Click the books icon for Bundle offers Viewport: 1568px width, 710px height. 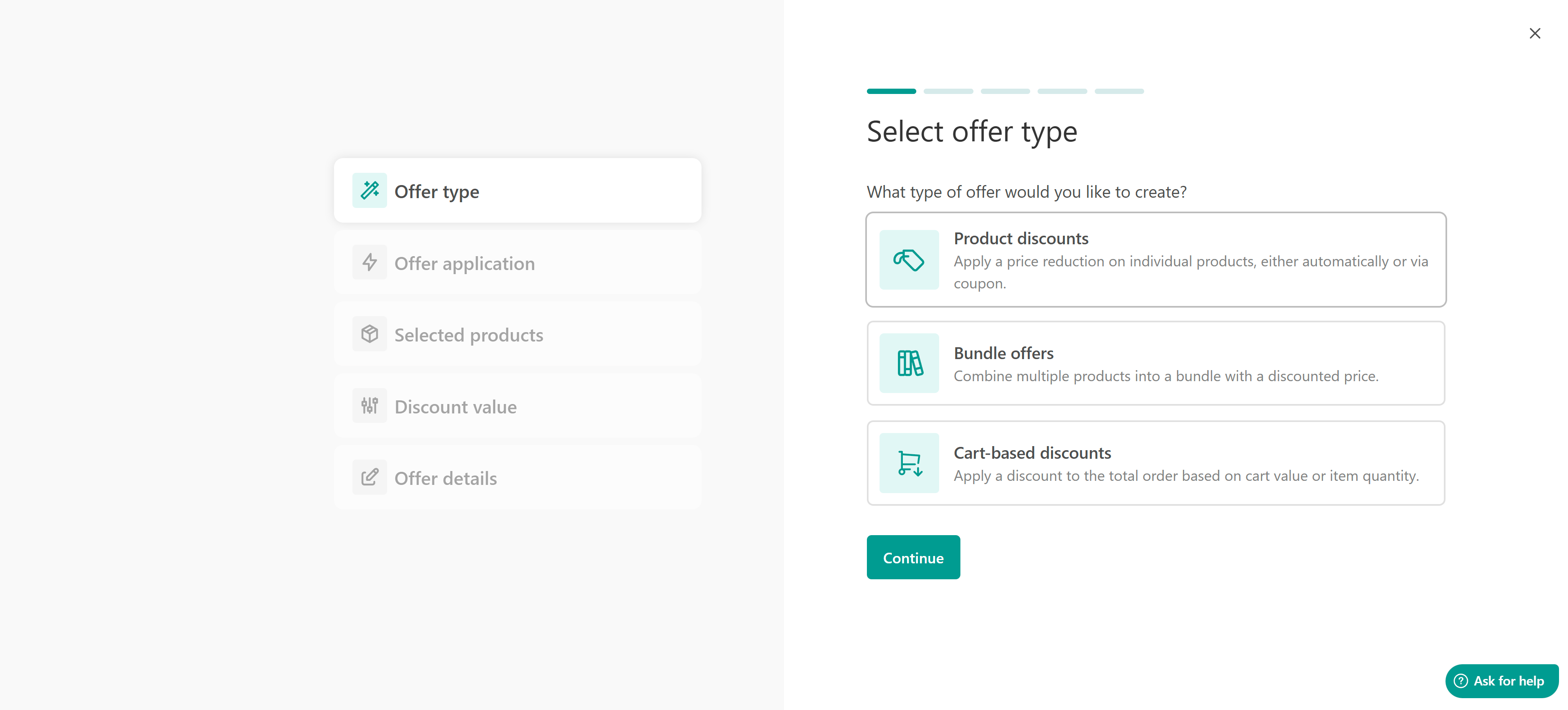click(x=909, y=363)
